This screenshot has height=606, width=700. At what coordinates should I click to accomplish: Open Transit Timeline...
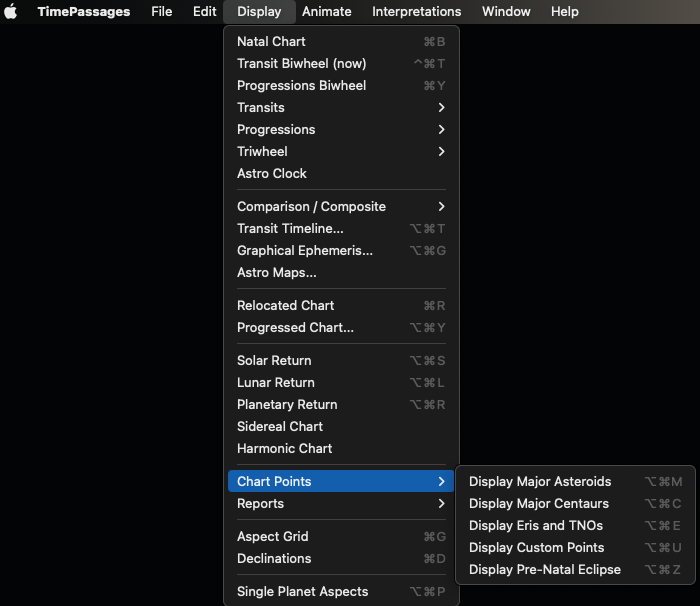click(341, 229)
